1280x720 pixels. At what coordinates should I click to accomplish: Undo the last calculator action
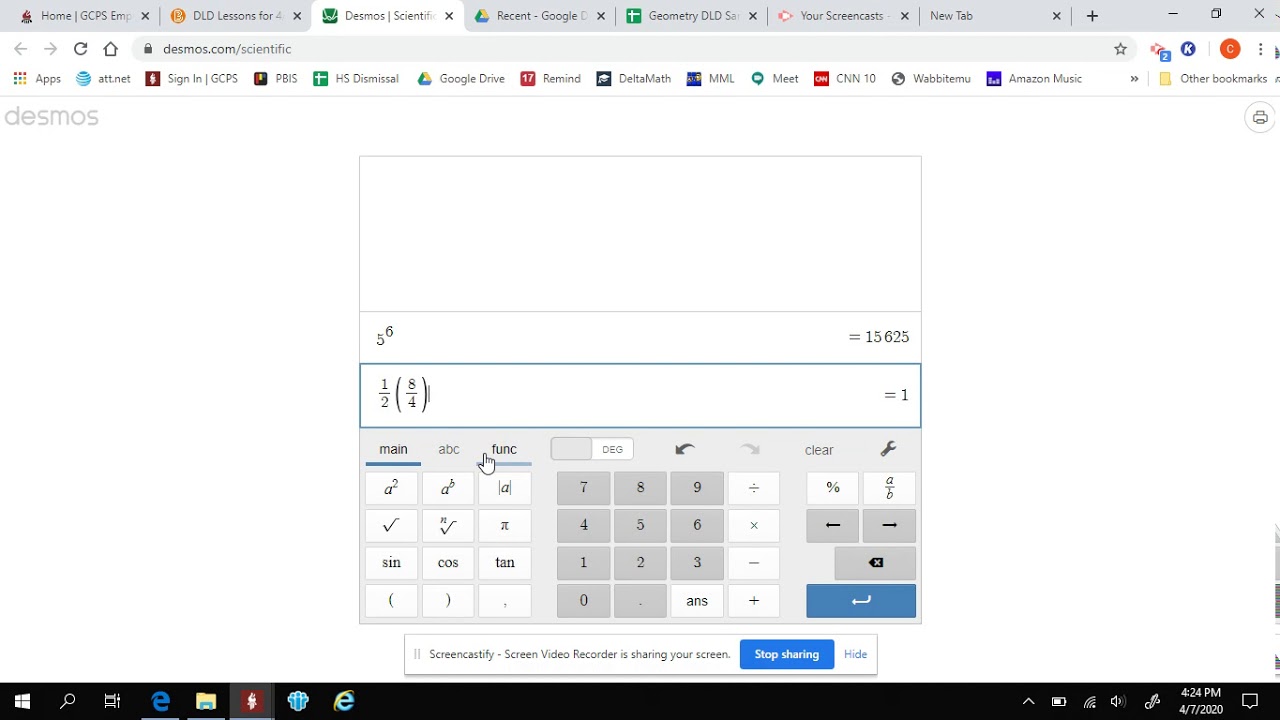pyautogui.click(x=685, y=450)
